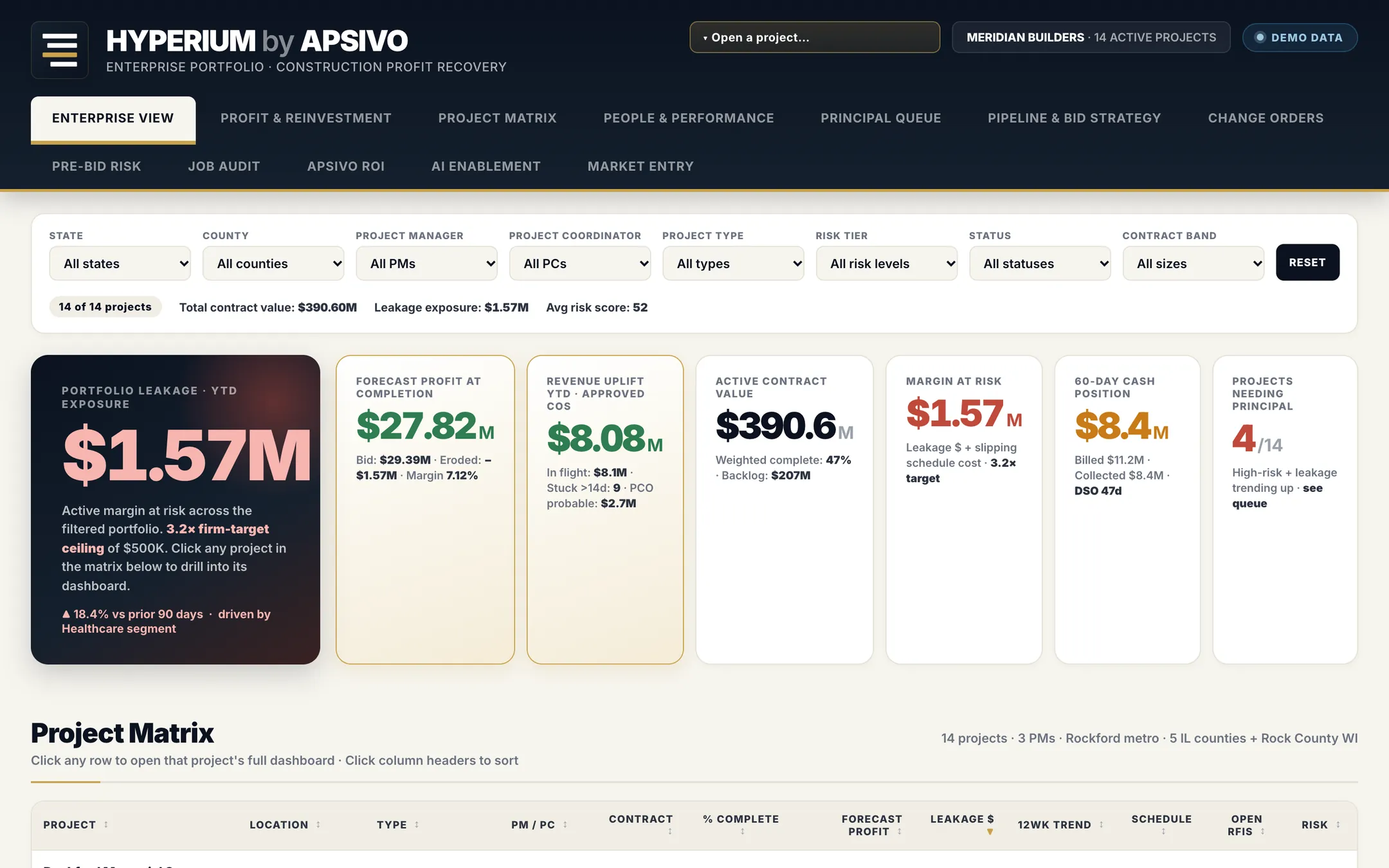Open Apsivo ROI tab
The image size is (1389, 868).
(346, 167)
